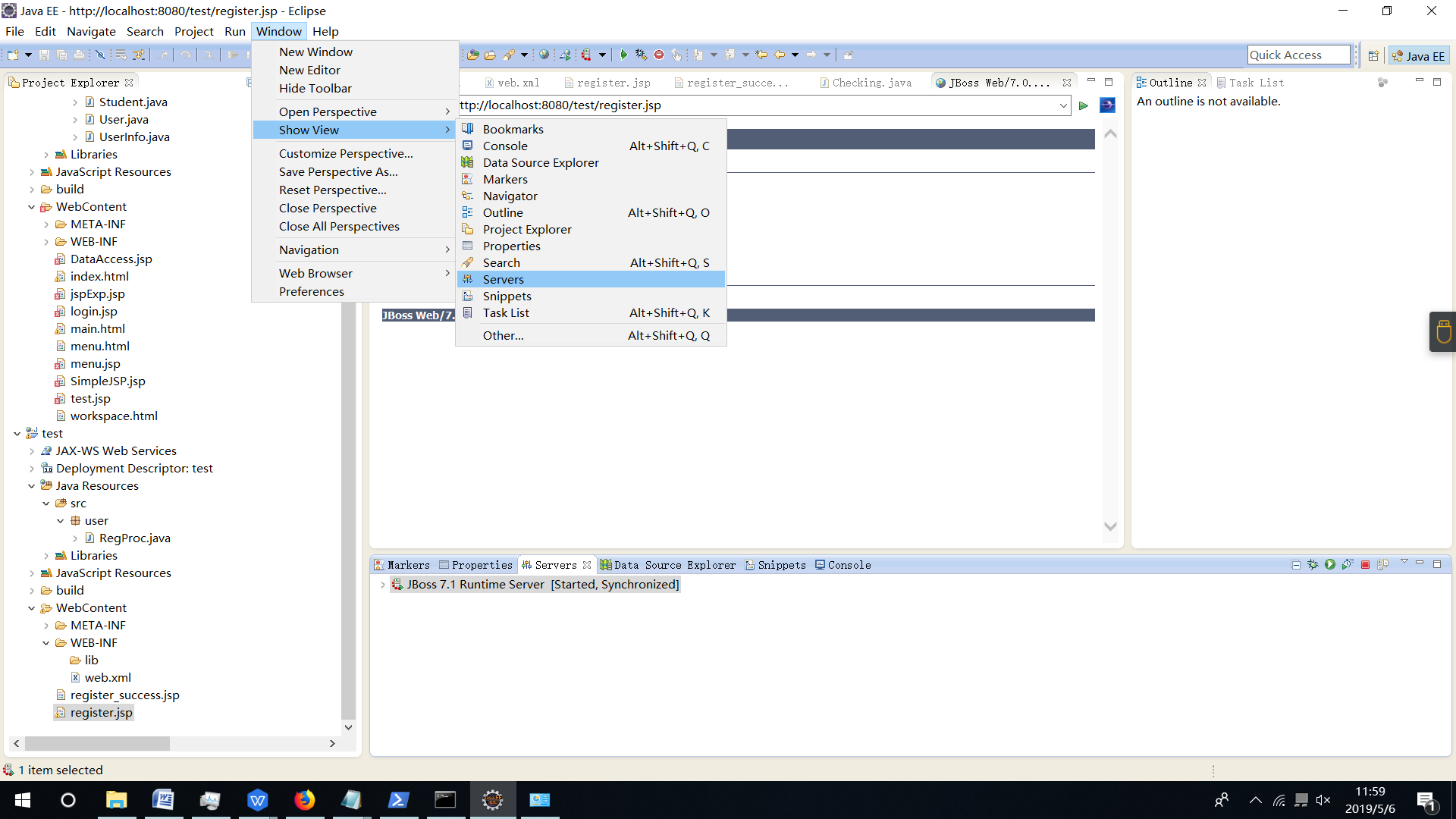Start server in profiling mode icon
The image size is (1456, 819).
click(1348, 565)
